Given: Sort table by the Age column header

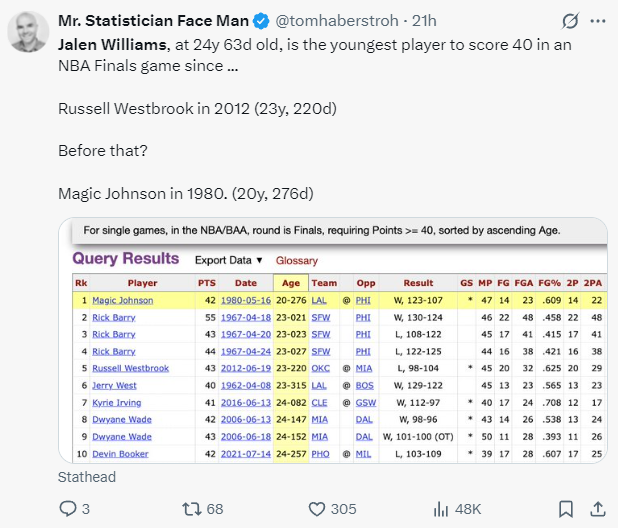Looking at the screenshot, I should (x=290, y=283).
